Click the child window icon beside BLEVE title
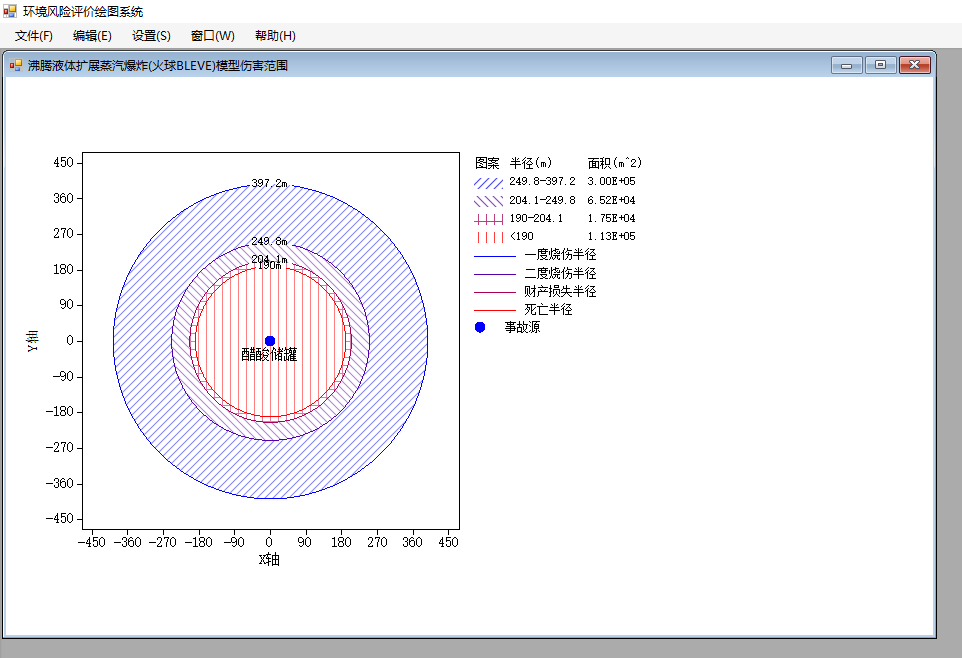 pyautogui.click(x=16, y=65)
